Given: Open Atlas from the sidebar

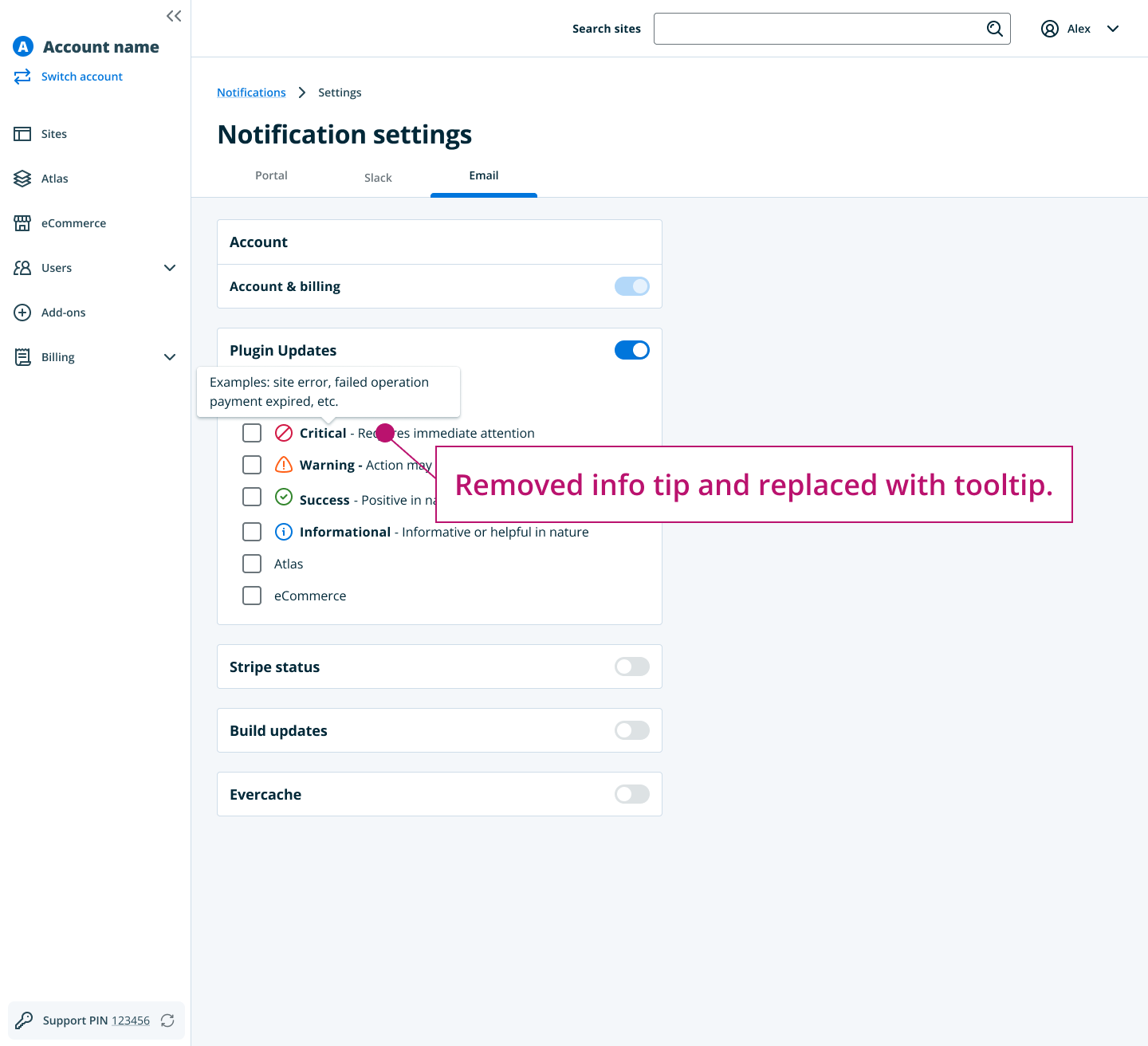Looking at the screenshot, I should click(x=22, y=178).
